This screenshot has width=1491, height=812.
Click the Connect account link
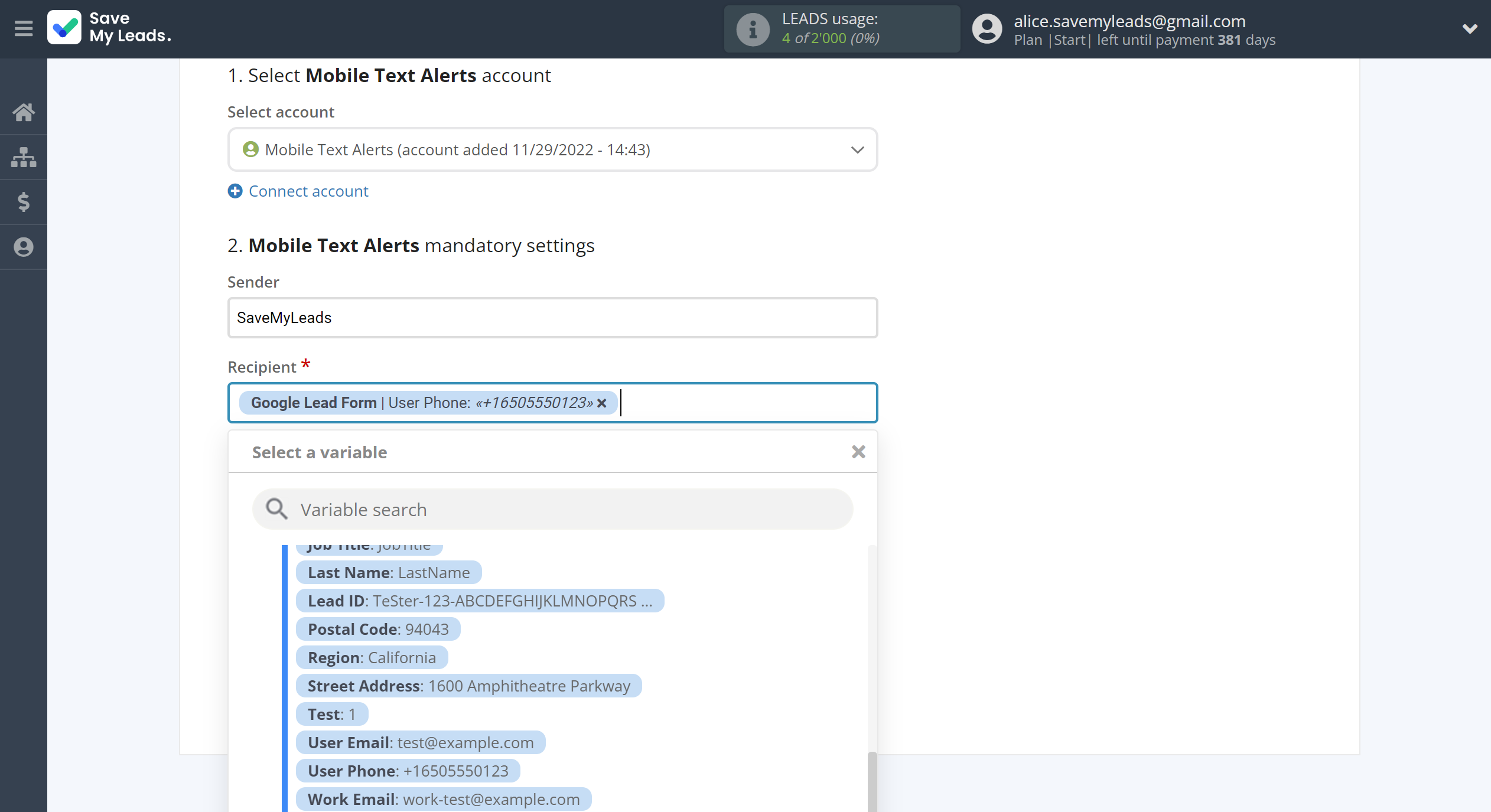308,190
